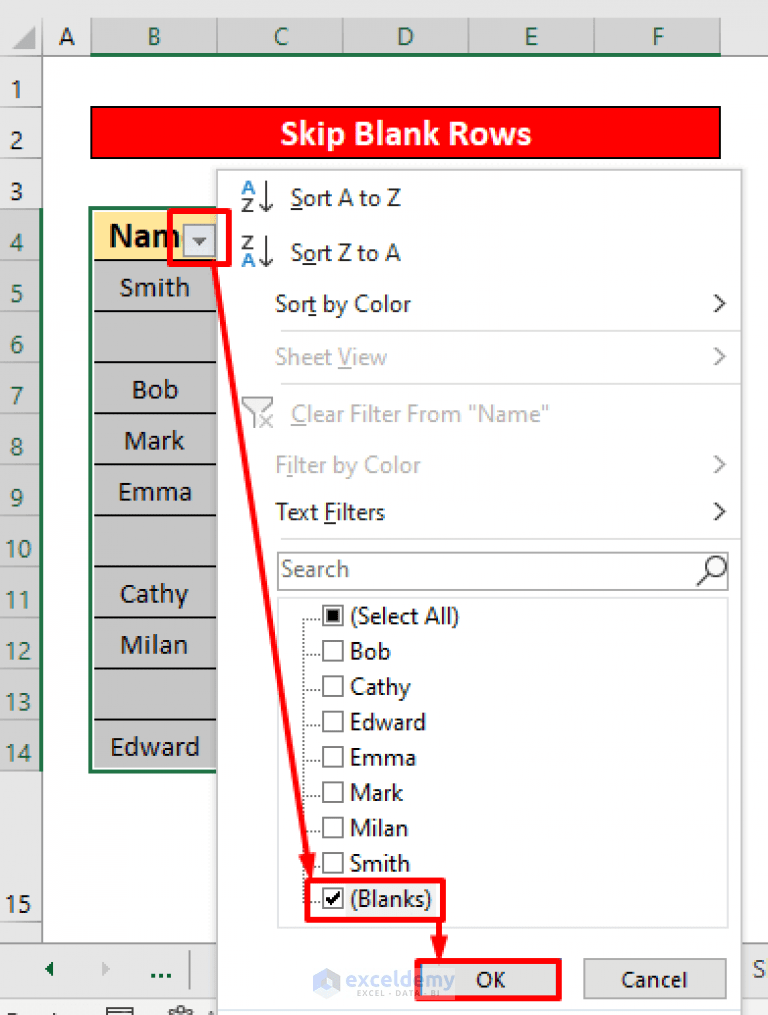Viewport: 768px width, 1015px height.
Task: Click the next sheet navigation arrow
Action: [105, 969]
